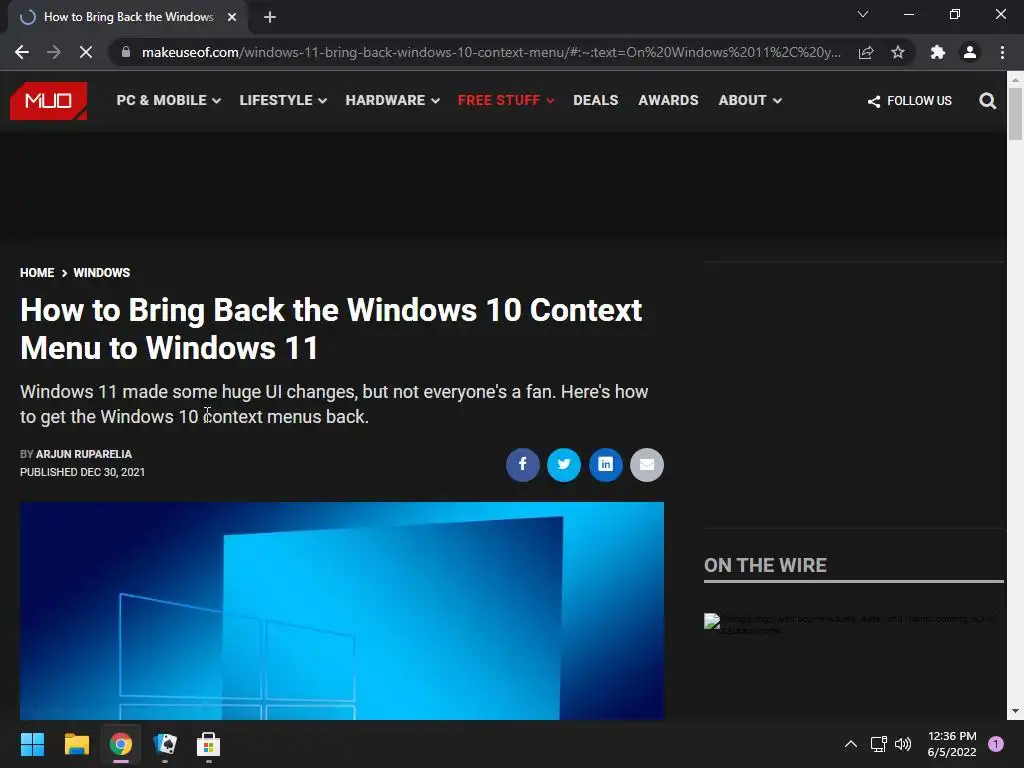Image resolution: width=1024 pixels, height=768 pixels.
Task: Select the 'How to Bring Back the Windows' tab
Action: coord(129,17)
